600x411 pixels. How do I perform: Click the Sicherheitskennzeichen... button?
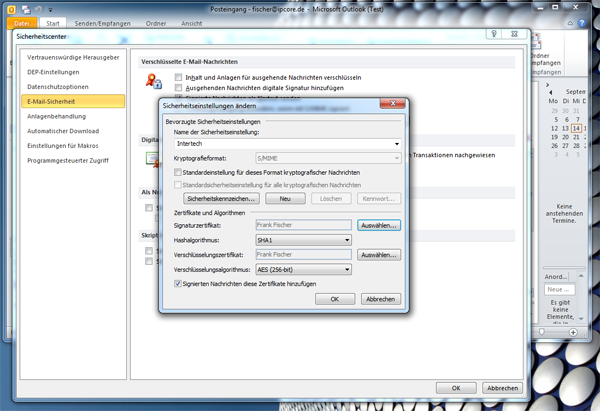[221, 199]
